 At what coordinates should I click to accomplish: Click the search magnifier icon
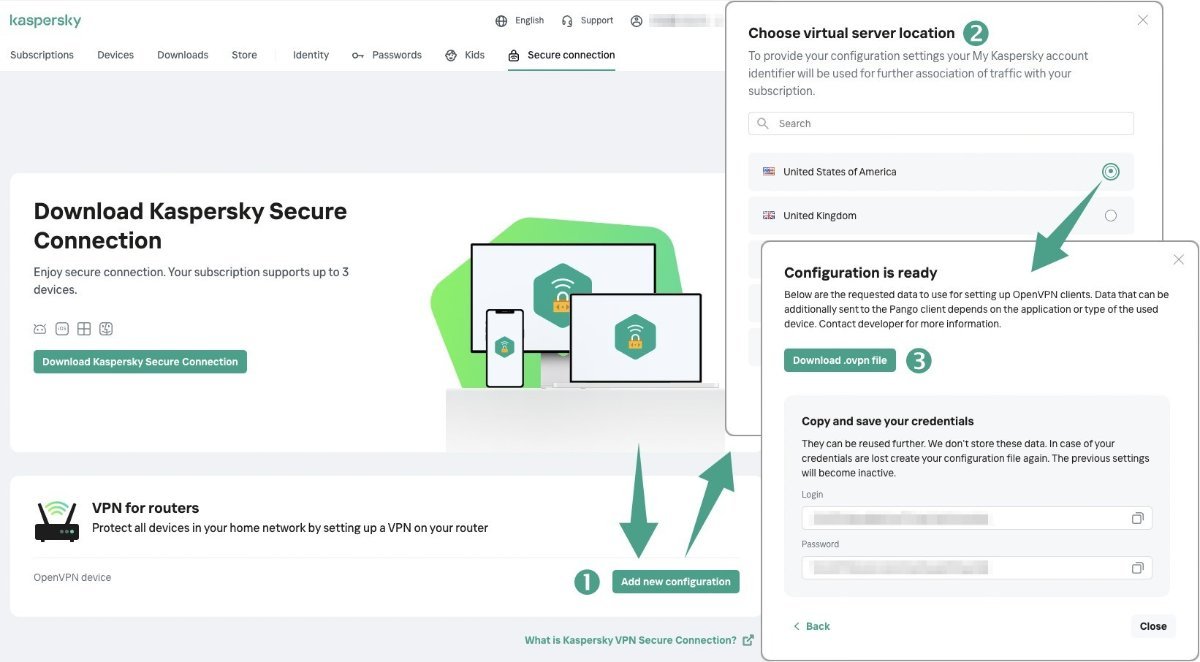tap(763, 124)
